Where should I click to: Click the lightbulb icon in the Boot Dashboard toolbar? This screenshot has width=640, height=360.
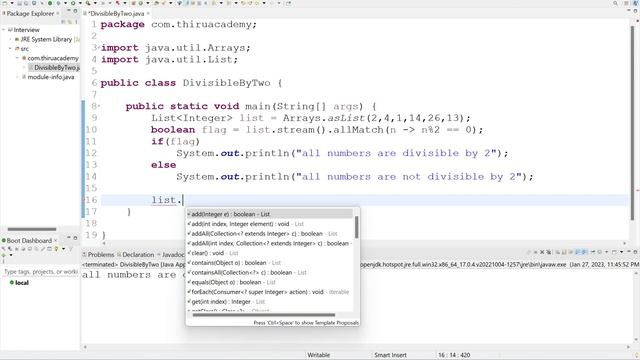[x=56, y=249]
